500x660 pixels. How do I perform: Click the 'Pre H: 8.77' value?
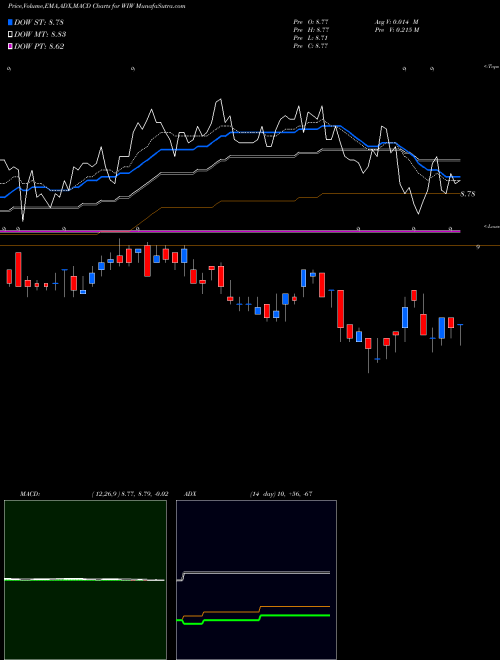tap(311, 30)
